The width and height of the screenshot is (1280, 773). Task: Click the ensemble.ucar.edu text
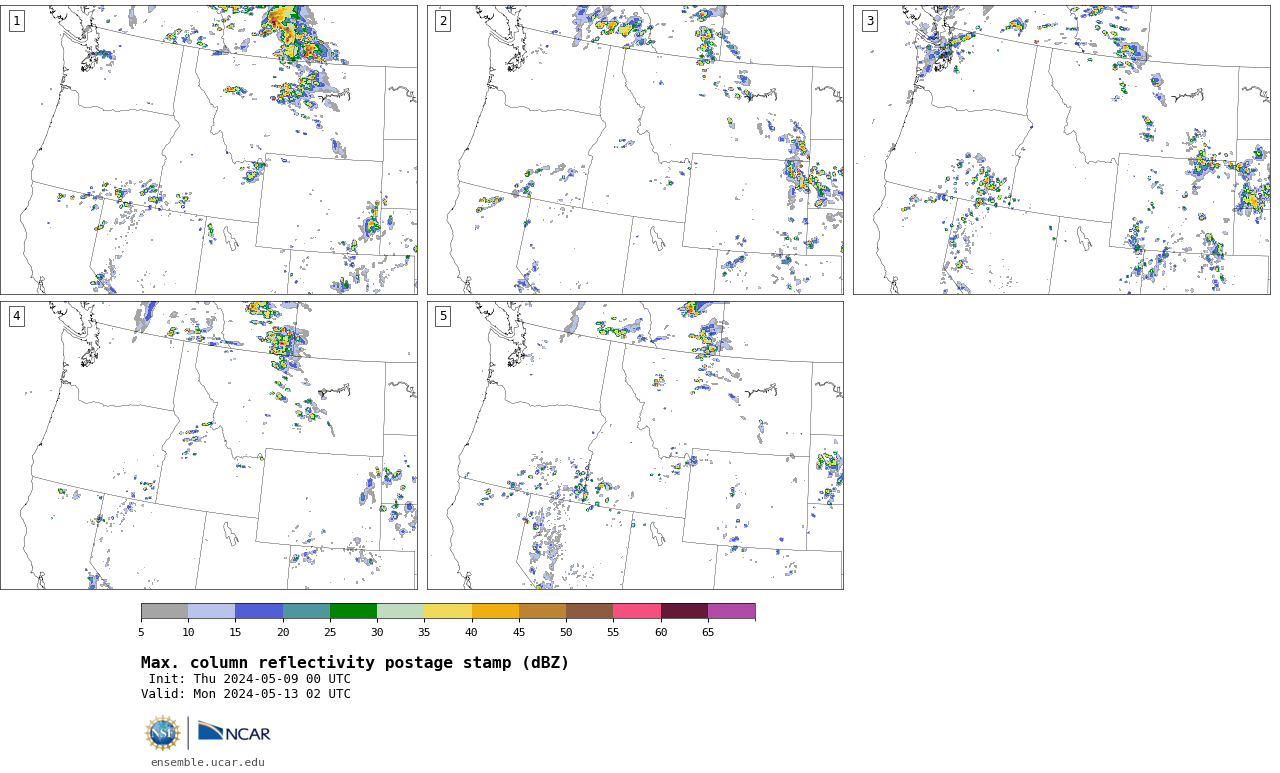click(x=208, y=762)
